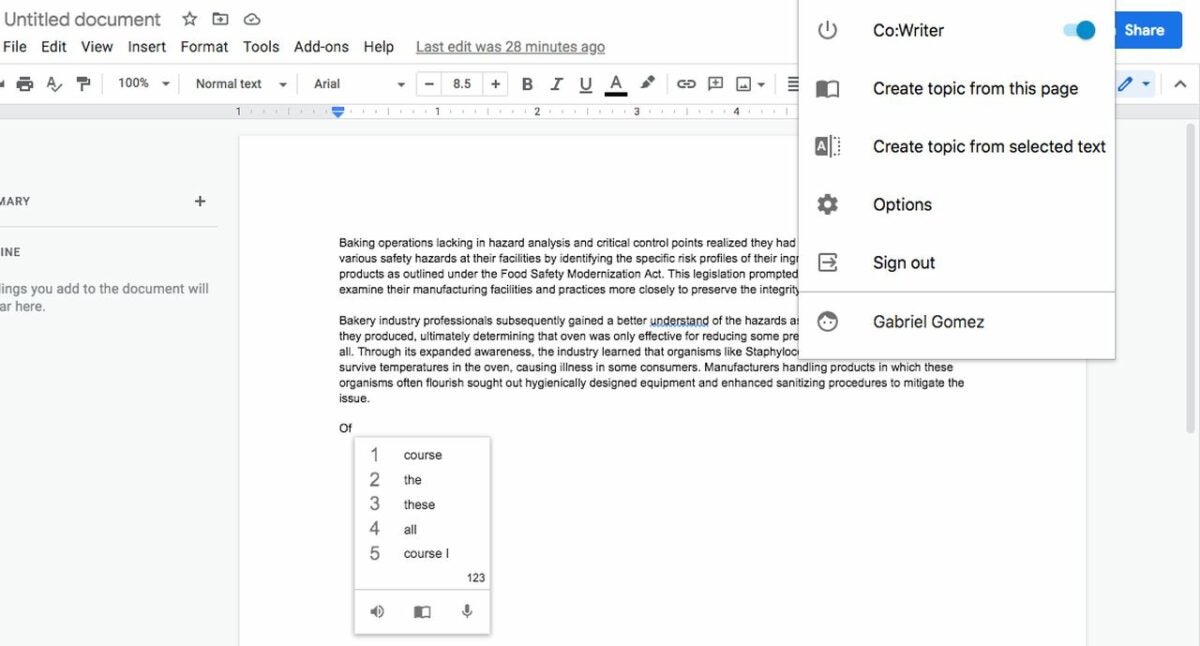
Task: Click the Options gear icon
Action: [827, 205]
